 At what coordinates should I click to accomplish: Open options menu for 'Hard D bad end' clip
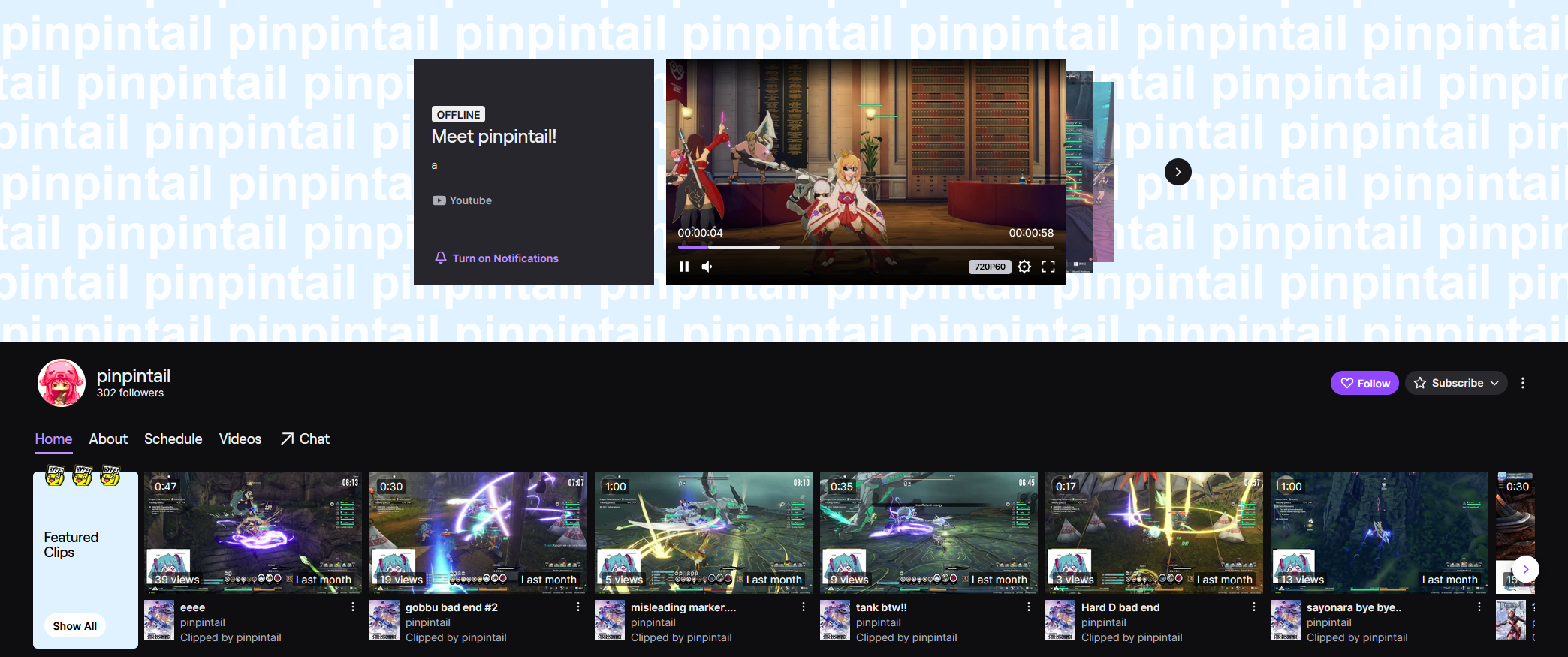(x=1254, y=607)
